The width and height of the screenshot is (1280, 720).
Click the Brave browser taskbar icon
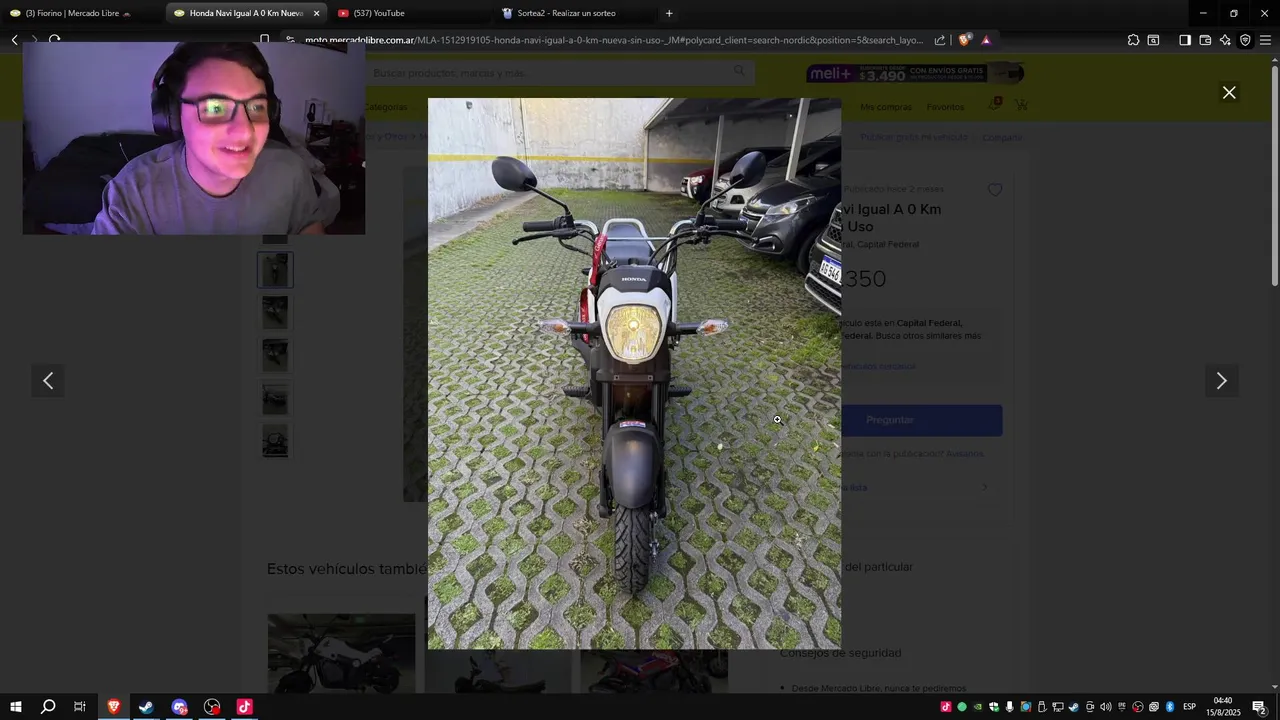[113, 707]
